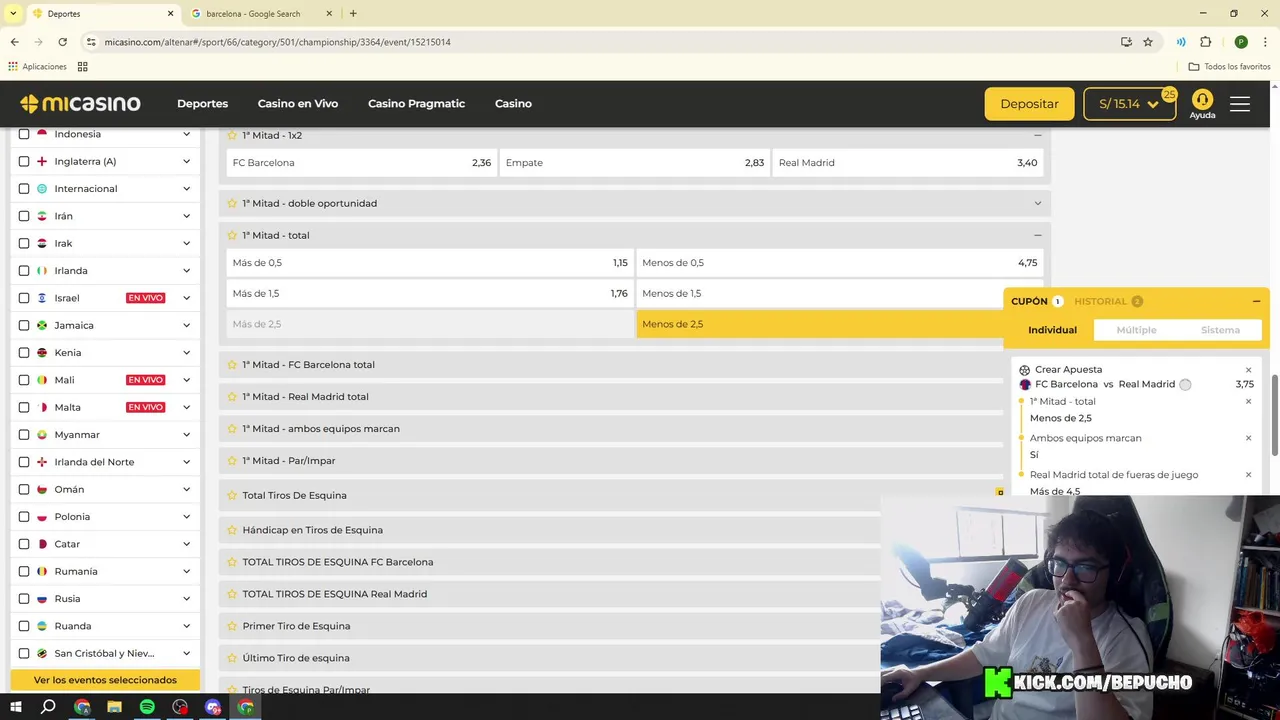The height and width of the screenshot is (720, 1280).
Task: Tick the Irlanda checkbox
Action: pos(24,271)
